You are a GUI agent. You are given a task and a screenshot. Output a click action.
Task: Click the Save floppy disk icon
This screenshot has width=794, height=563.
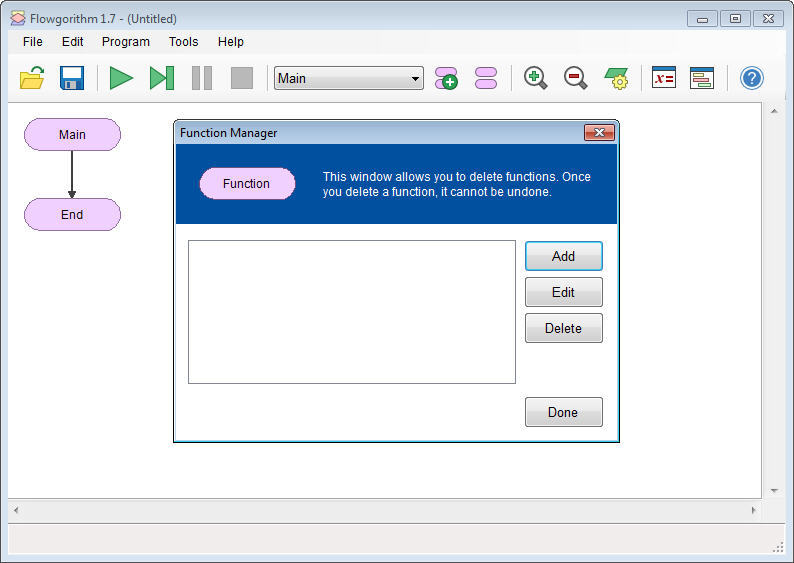[72, 78]
